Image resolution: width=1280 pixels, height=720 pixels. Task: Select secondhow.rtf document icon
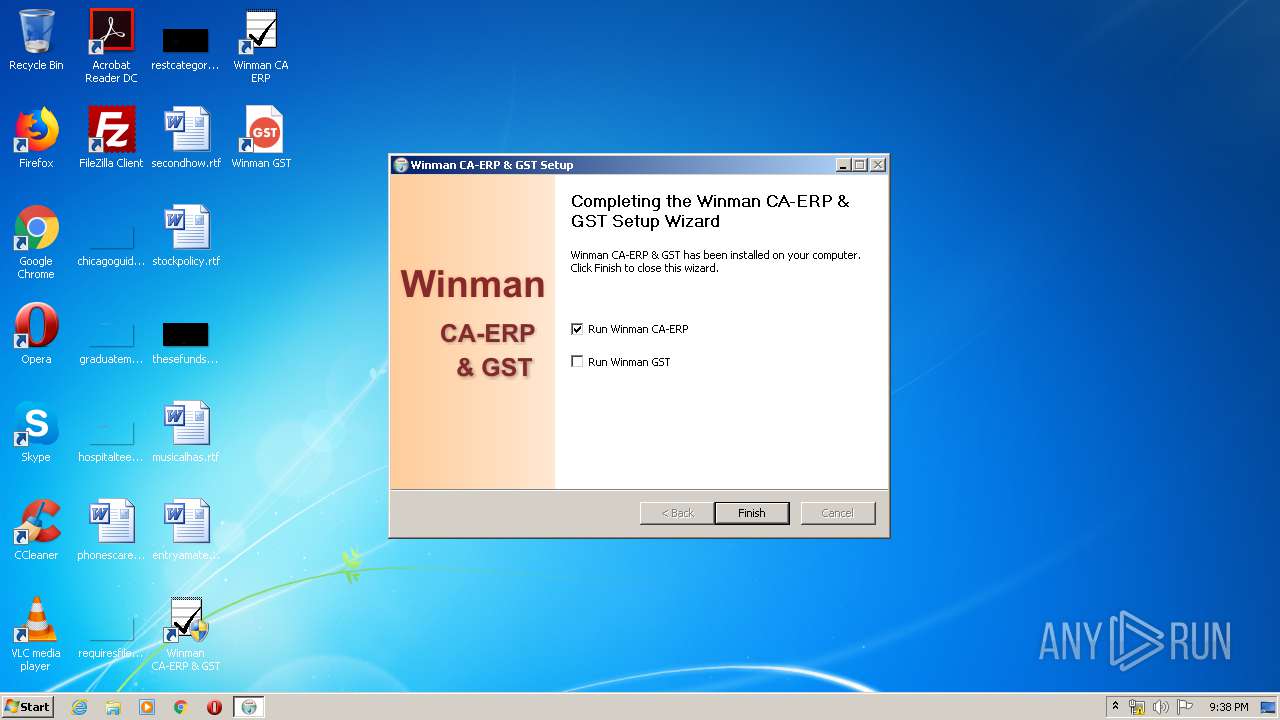(x=186, y=138)
